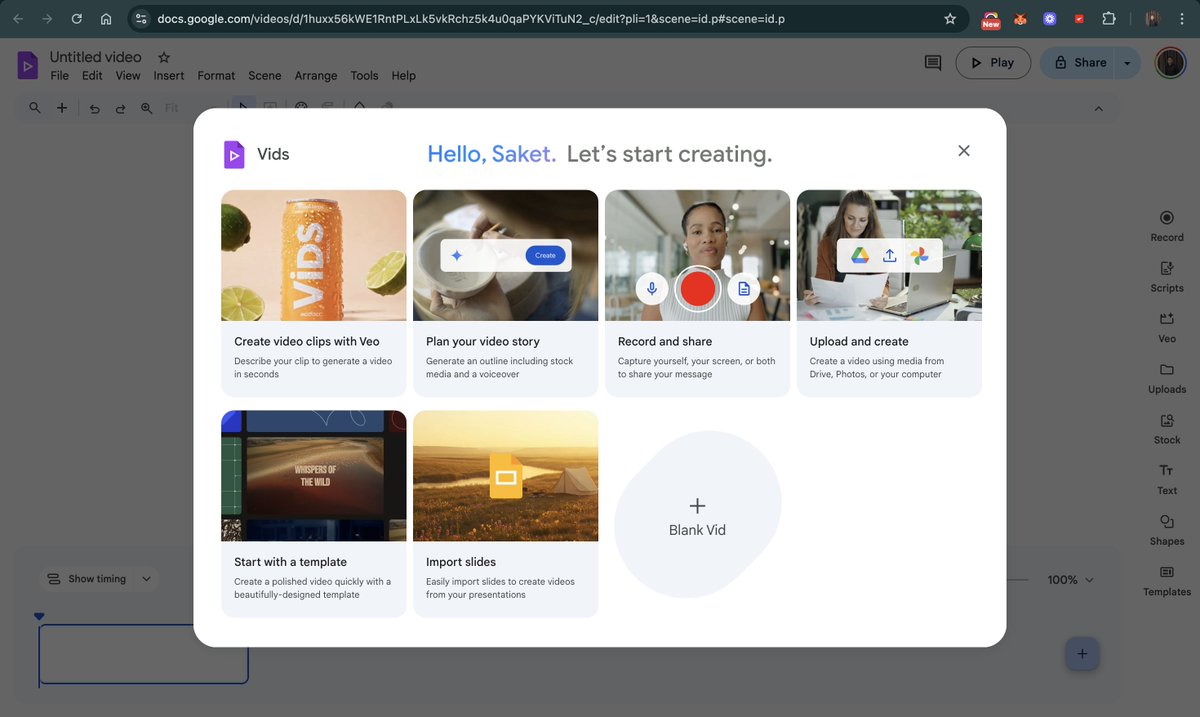Click the Untitled video title field
Screen dimensions: 1200x717
tap(96, 57)
